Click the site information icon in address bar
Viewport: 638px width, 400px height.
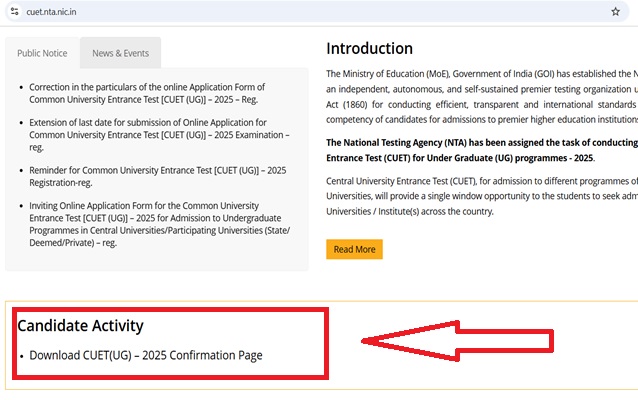point(15,11)
